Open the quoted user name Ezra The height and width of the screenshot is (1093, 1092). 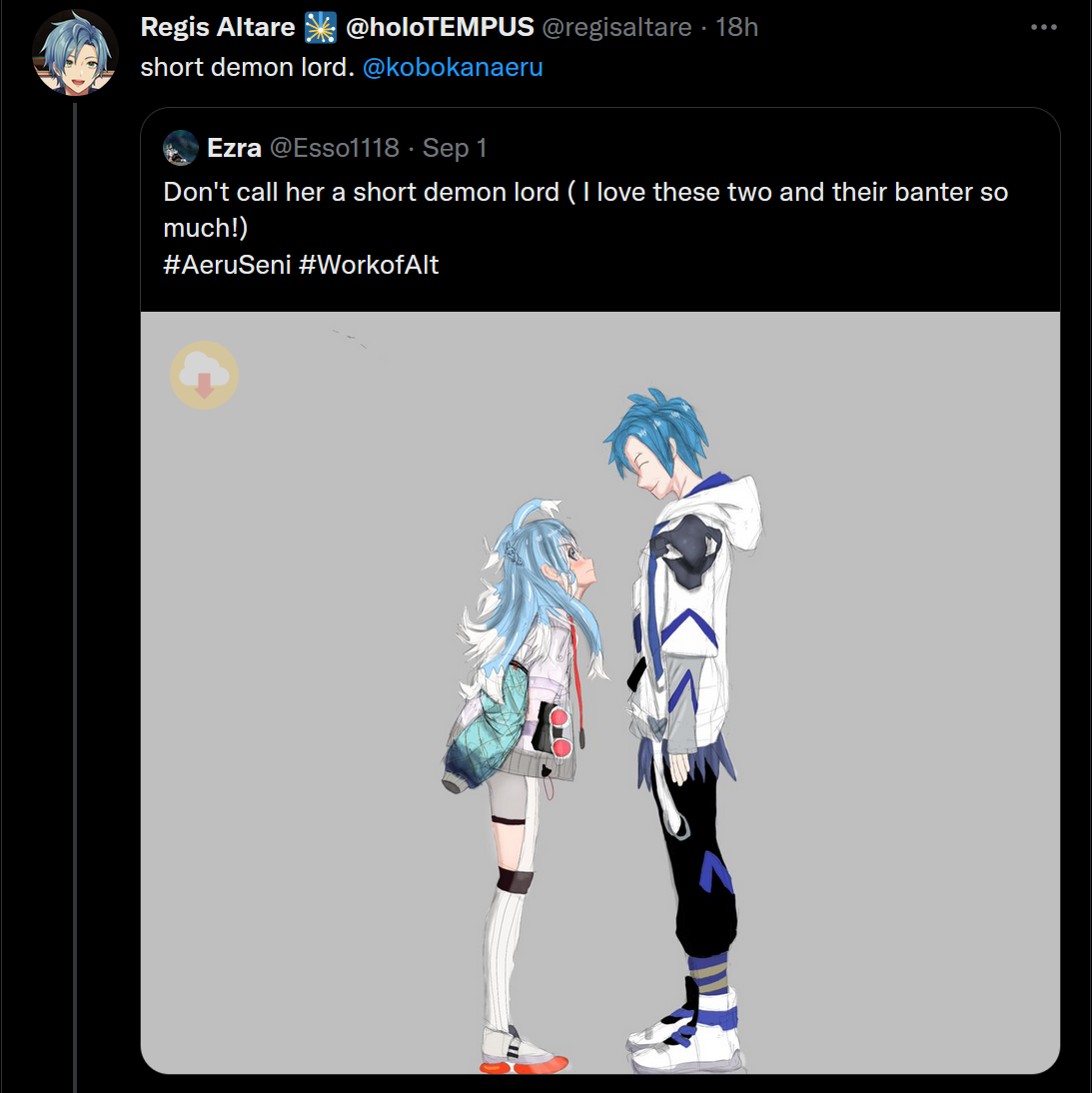click(x=234, y=148)
